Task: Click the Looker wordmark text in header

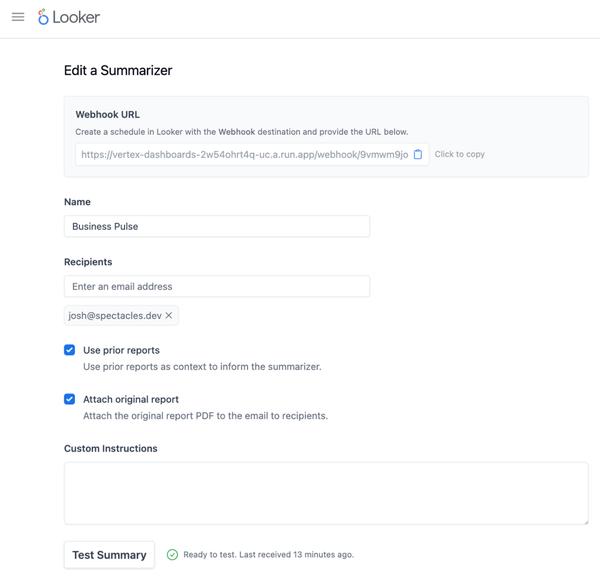Action: pyautogui.click(x=76, y=17)
